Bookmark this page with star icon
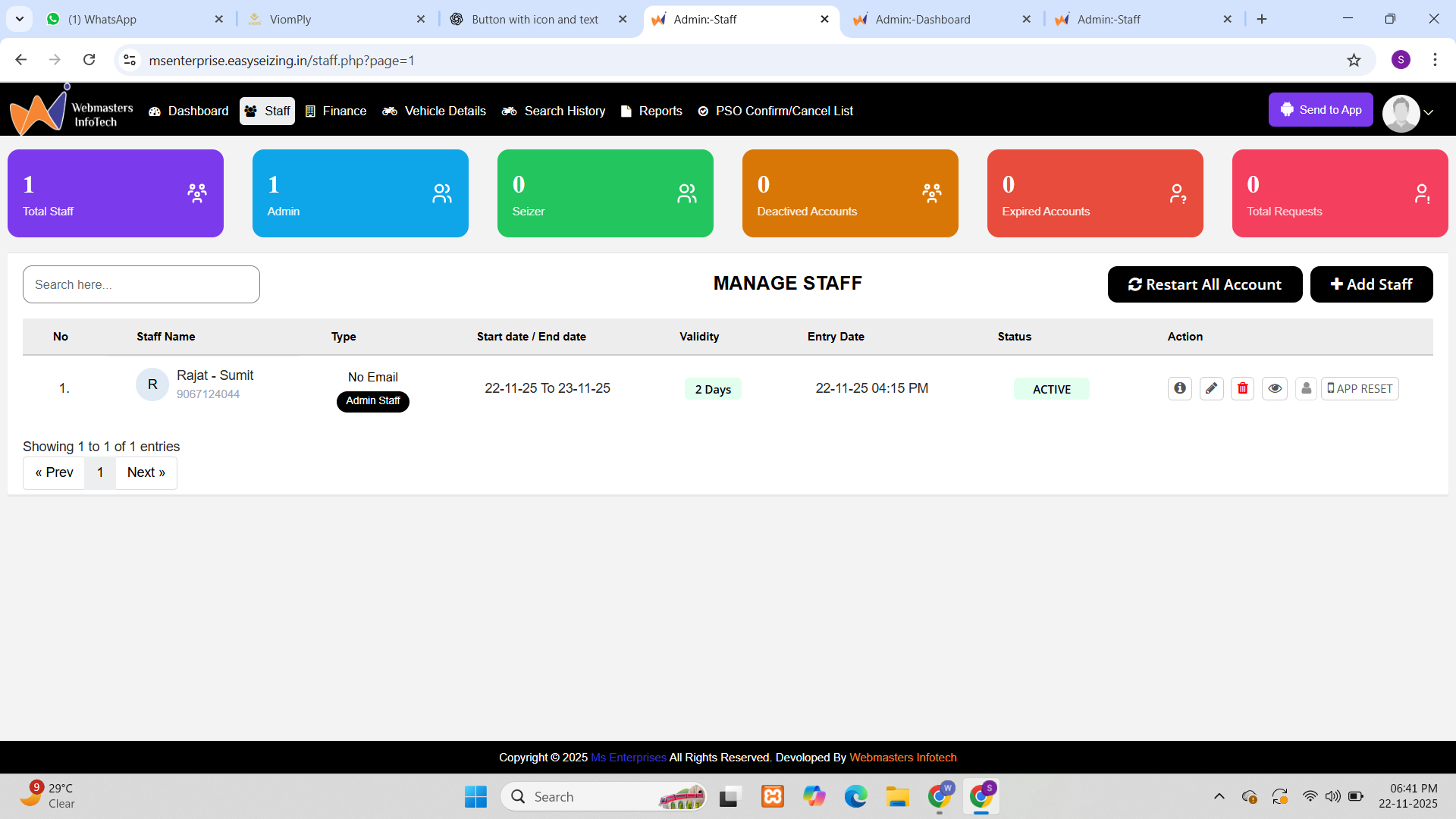The image size is (1456, 819). (x=1354, y=60)
